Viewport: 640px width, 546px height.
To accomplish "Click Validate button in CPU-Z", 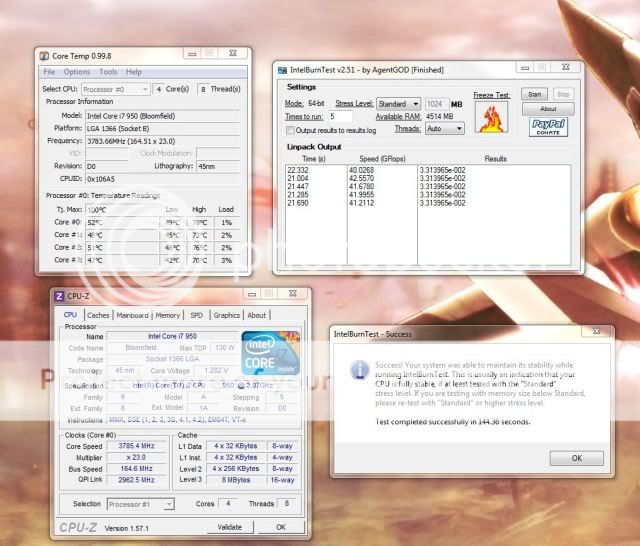I will tap(230, 527).
